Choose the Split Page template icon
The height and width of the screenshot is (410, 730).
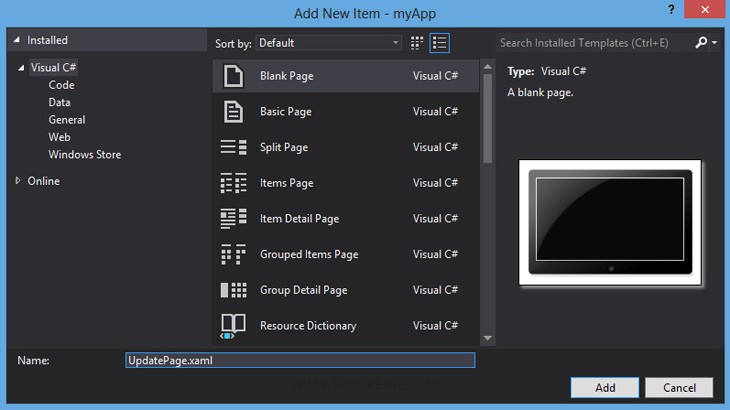point(233,147)
